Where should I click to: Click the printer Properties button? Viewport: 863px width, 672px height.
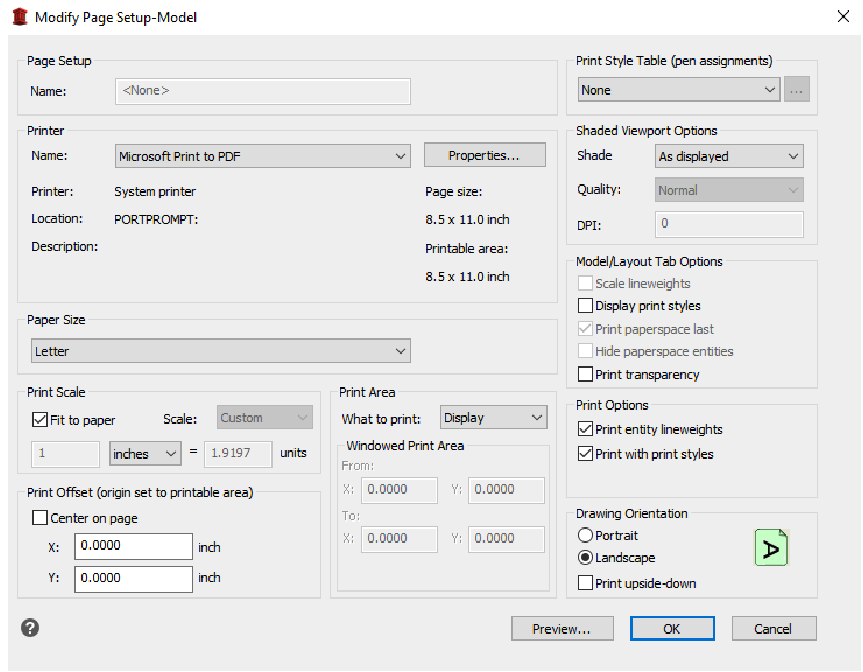pyautogui.click(x=484, y=155)
